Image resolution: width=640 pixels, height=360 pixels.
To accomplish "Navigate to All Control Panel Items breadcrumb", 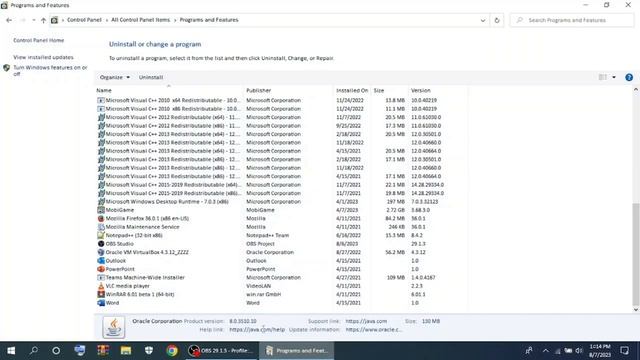I will coord(140,20).
